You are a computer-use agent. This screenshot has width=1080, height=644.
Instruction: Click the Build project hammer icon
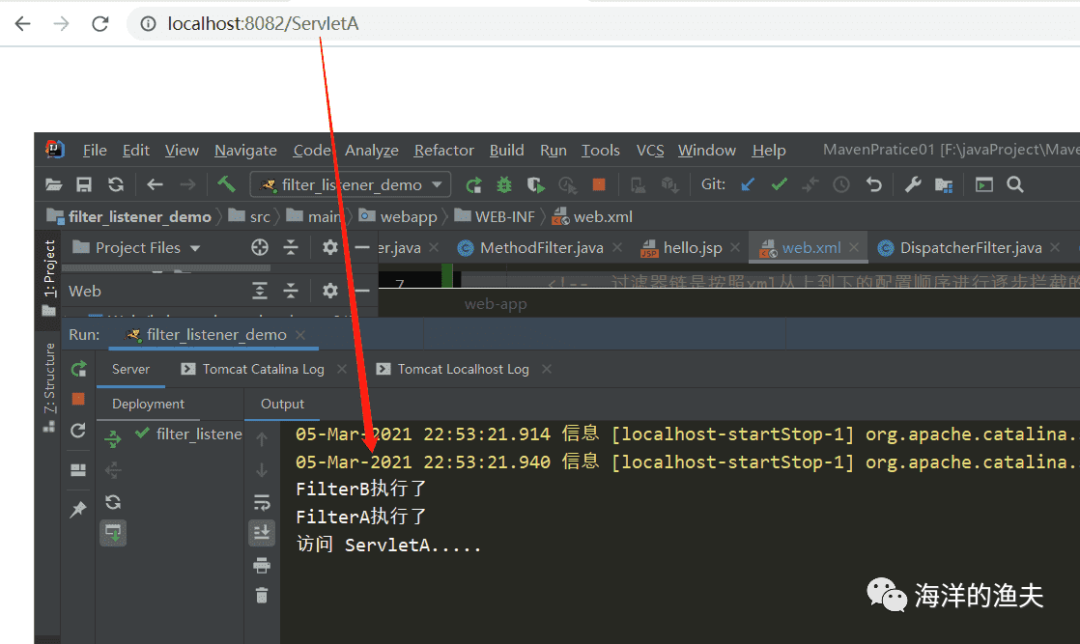point(226,184)
